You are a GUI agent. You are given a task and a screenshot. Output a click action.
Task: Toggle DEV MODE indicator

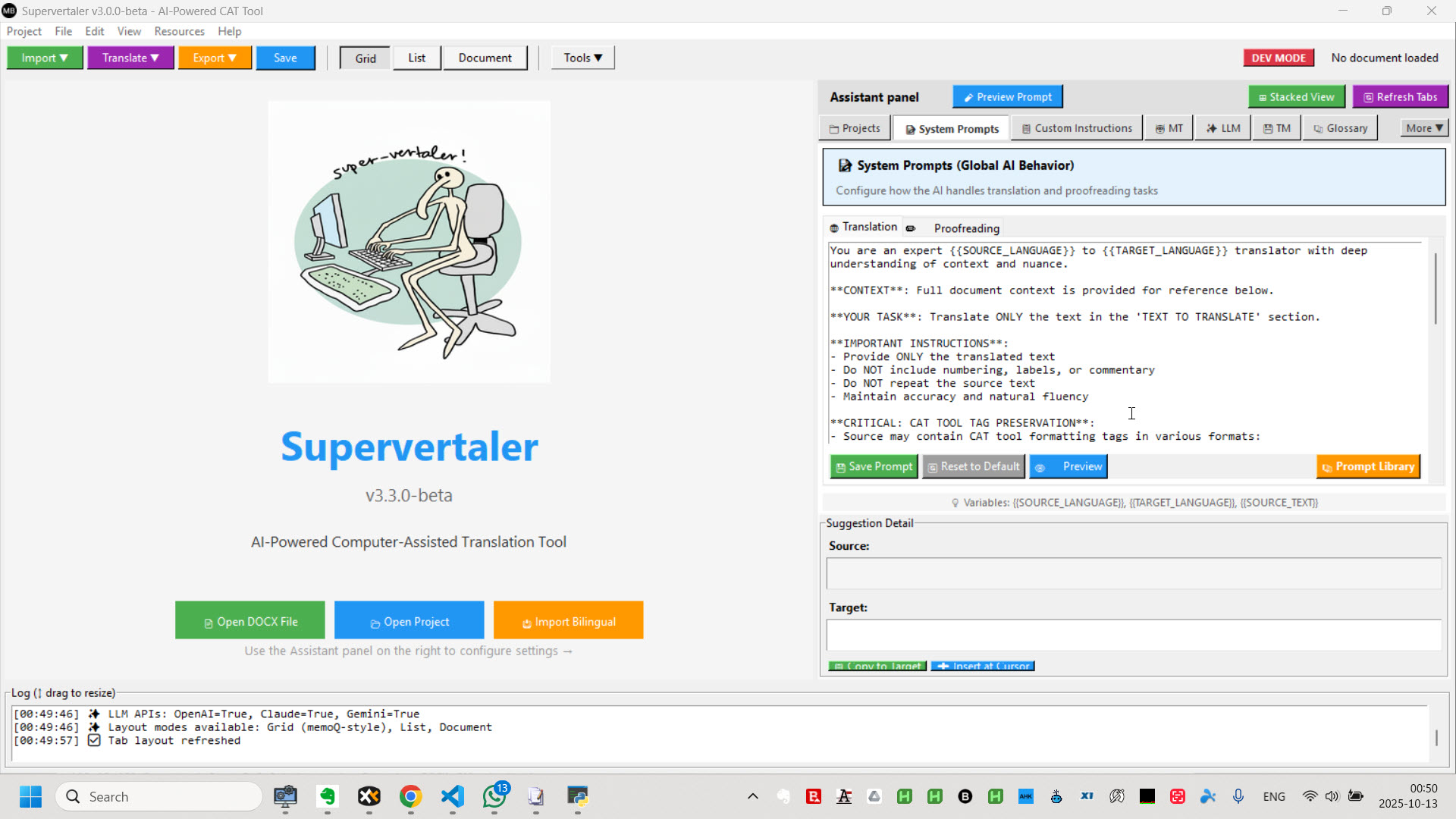click(x=1278, y=58)
